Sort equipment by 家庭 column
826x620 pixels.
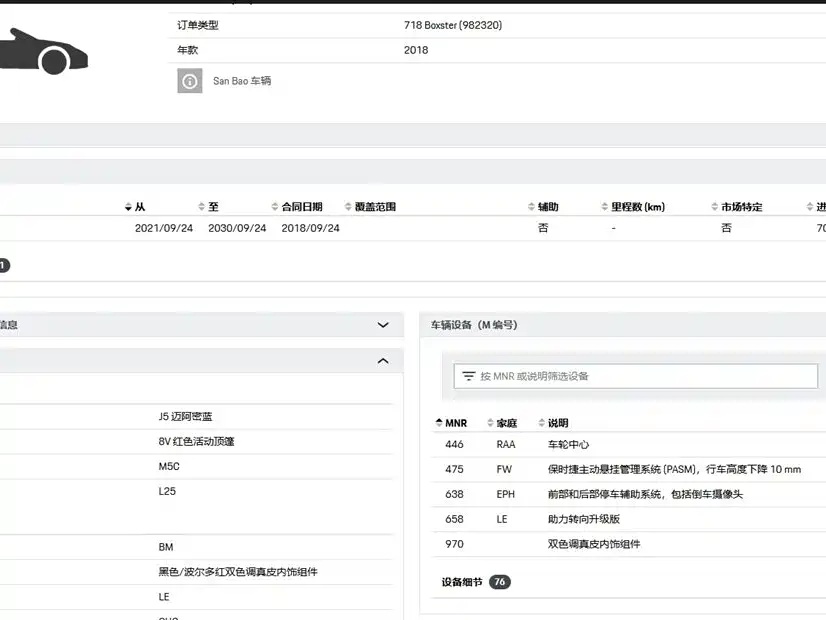pyautogui.click(x=502, y=423)
